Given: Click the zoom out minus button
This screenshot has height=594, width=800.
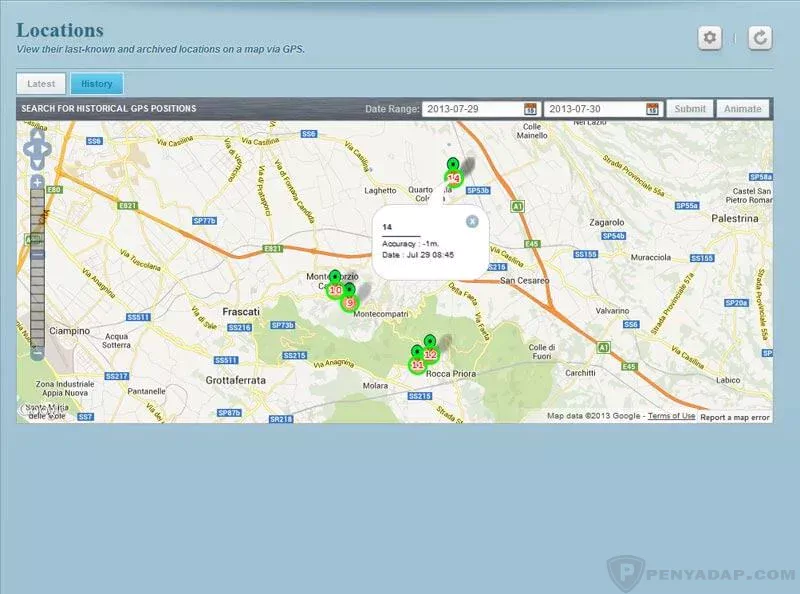Looking at the screenshot, I should click(x=37, y=352).
